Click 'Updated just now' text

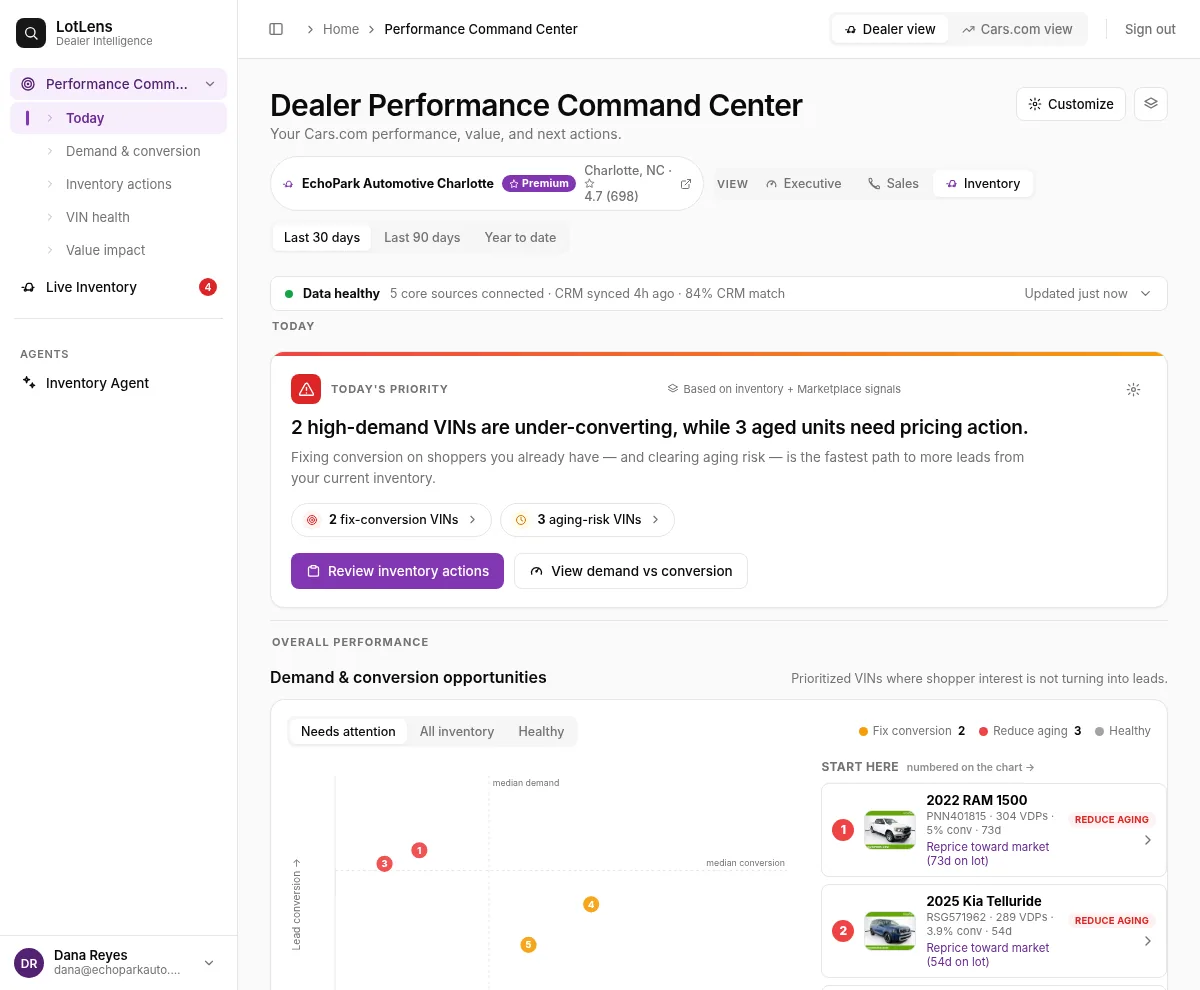tap(1076, 294)
